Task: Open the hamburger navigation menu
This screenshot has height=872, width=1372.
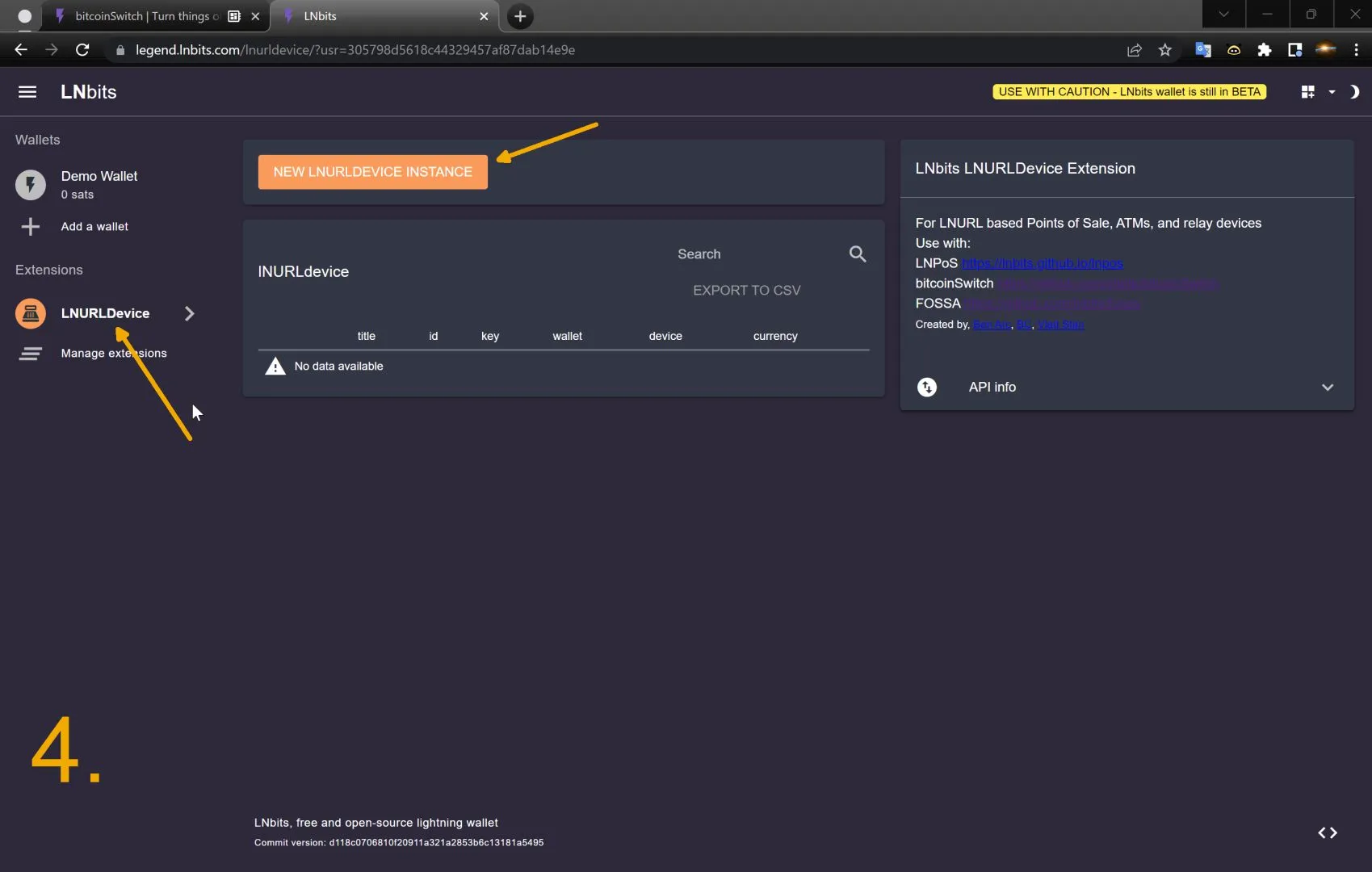Action: 27,92
